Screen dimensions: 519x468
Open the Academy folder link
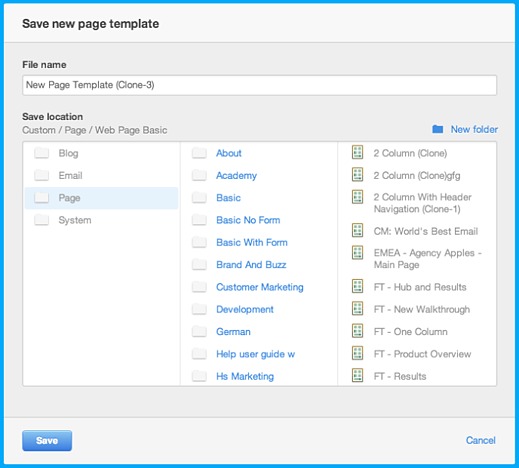(236, 176)
